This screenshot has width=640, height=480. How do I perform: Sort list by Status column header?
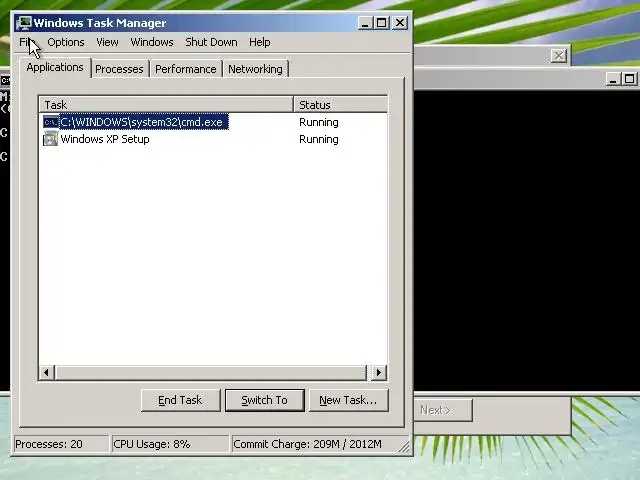point(340,105)
